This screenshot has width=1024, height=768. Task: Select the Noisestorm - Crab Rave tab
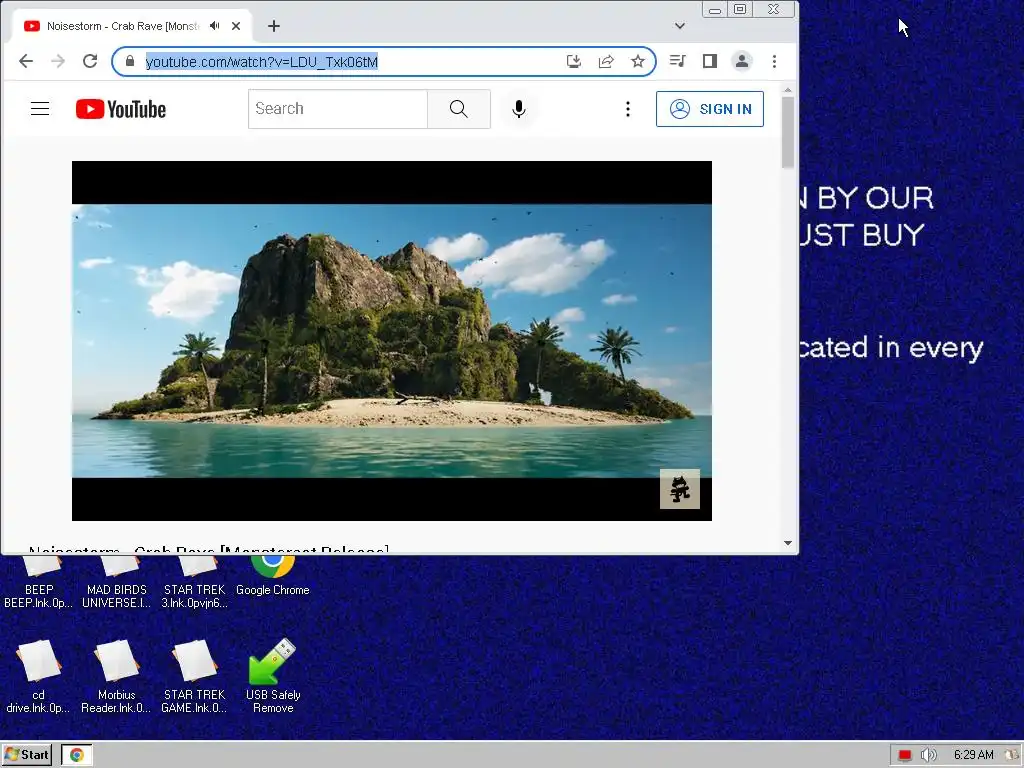(x=132, y=26)
